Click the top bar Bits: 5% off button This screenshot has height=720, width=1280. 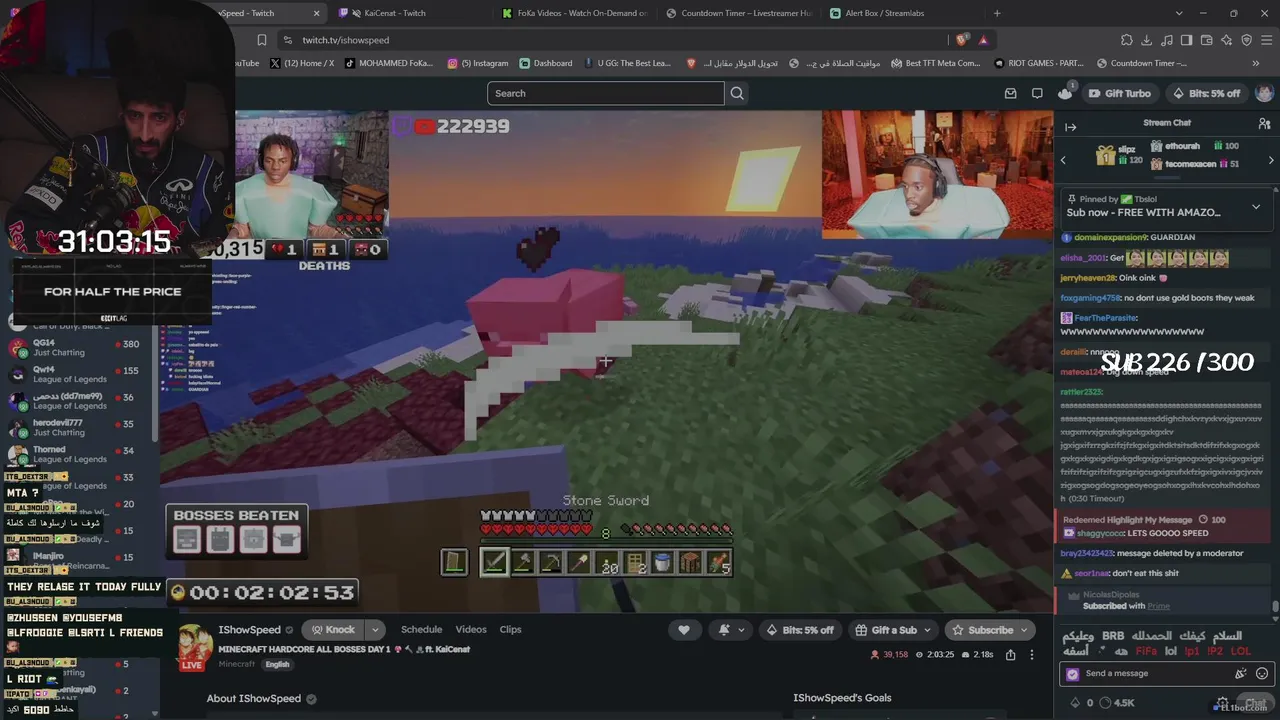[x=1205, y=93]
